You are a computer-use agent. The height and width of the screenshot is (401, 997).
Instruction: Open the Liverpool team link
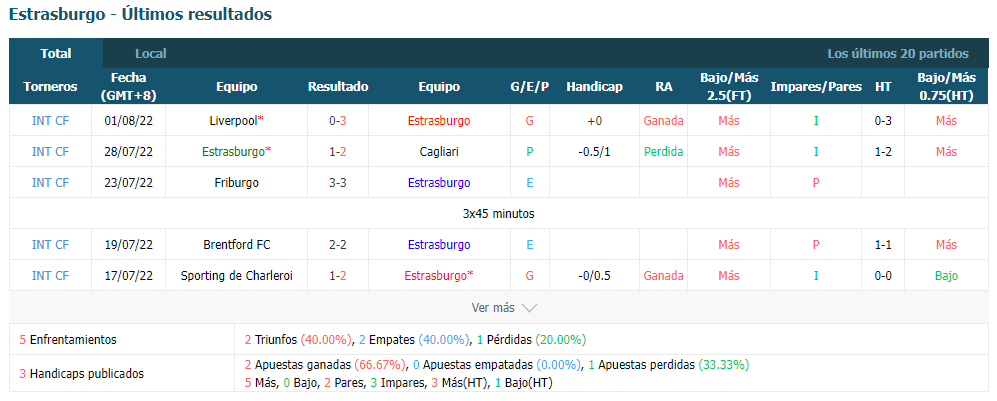coord(233,120)
